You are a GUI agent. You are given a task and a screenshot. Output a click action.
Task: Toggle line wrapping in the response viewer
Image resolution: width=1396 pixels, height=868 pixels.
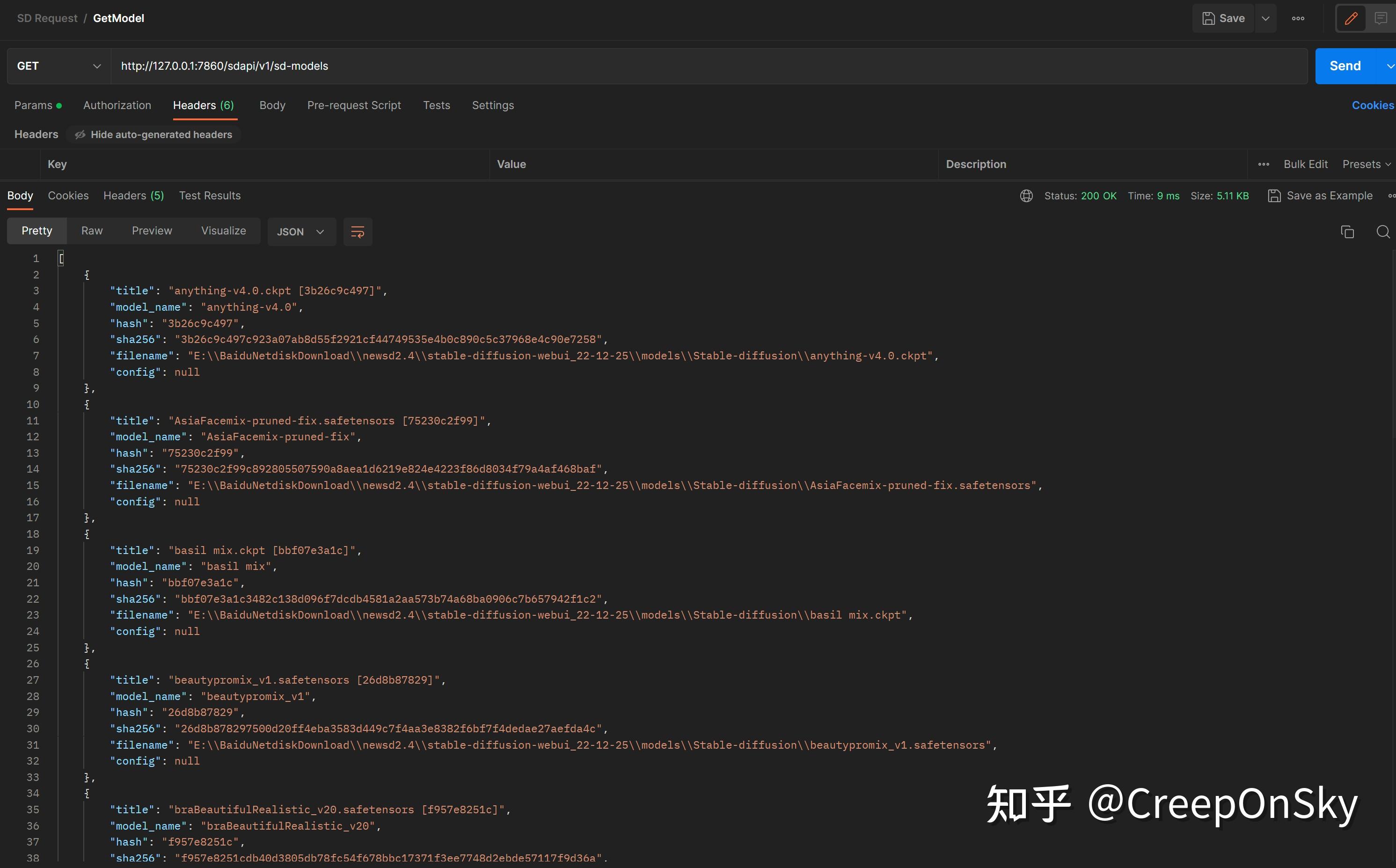point(357,231)
